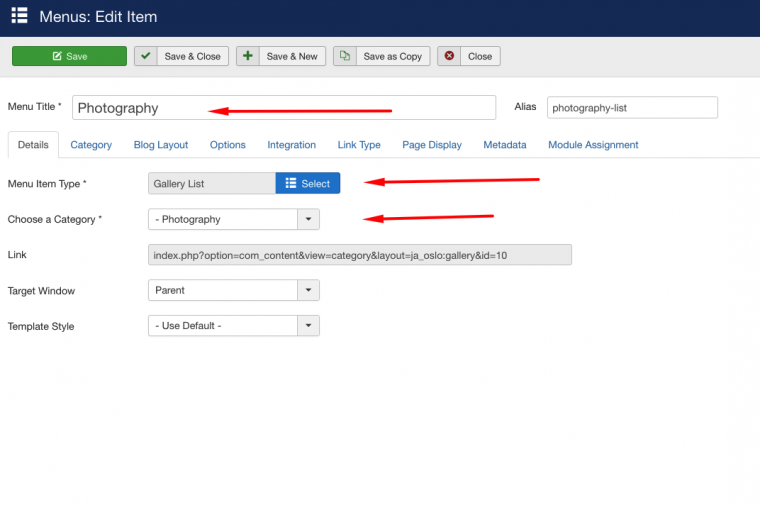
Task: Click the Joomla menu grid icon in header
Action: 19,16
